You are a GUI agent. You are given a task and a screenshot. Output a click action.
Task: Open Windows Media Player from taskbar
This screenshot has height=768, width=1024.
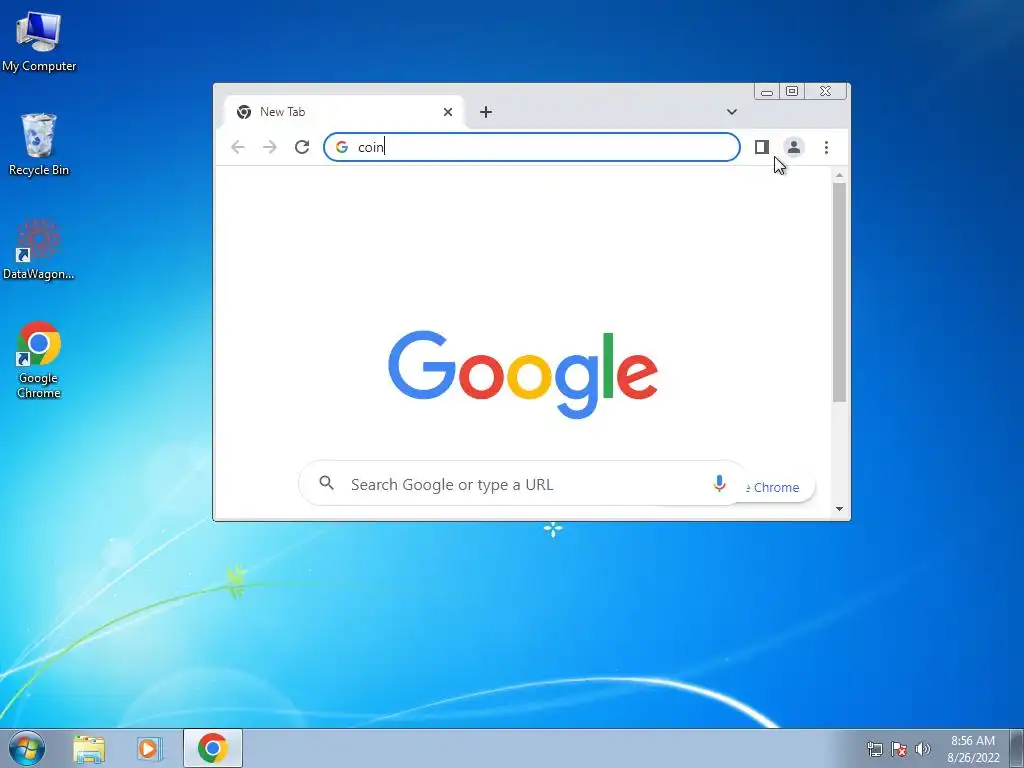point(150,748)
